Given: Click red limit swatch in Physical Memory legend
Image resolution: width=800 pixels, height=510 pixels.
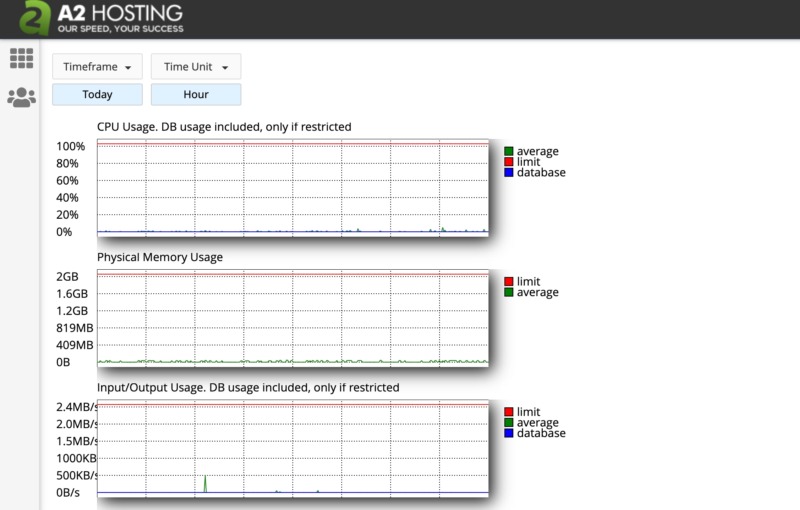Looking at the screenshot, I should [x=509, y=282].
